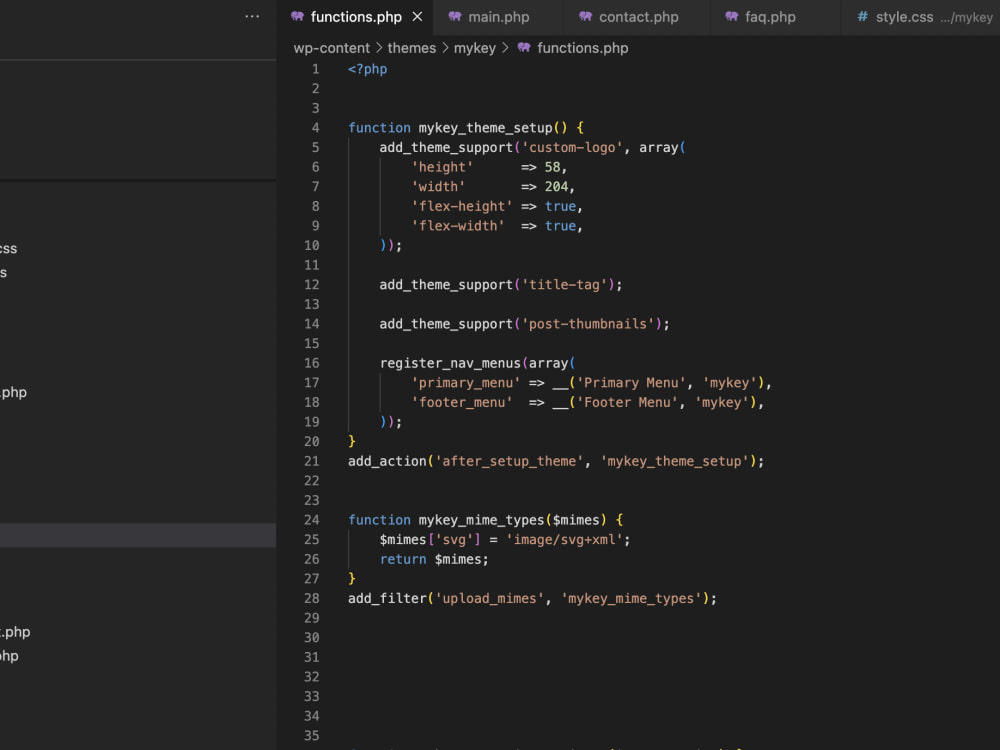Select mykey in the breadcrumb
The width and height of the screenshot is (1000, 750).
474,48
